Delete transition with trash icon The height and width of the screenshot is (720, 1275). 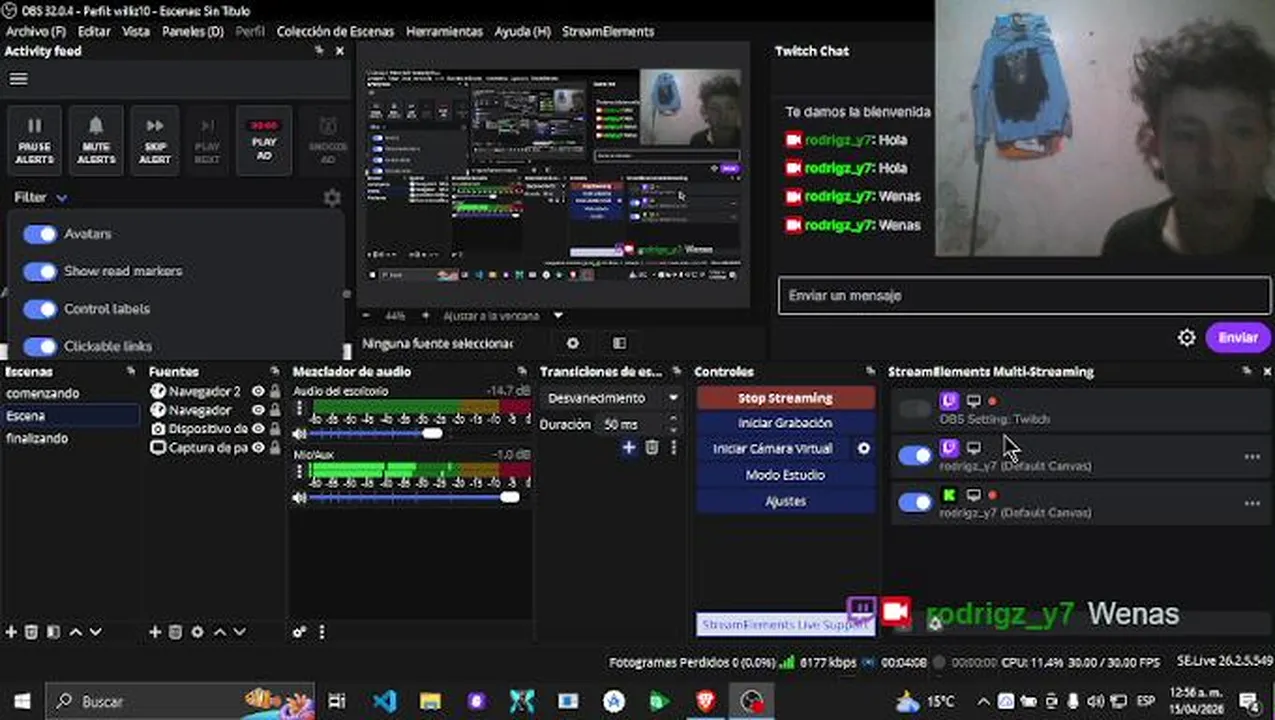(x=652, y=448)
